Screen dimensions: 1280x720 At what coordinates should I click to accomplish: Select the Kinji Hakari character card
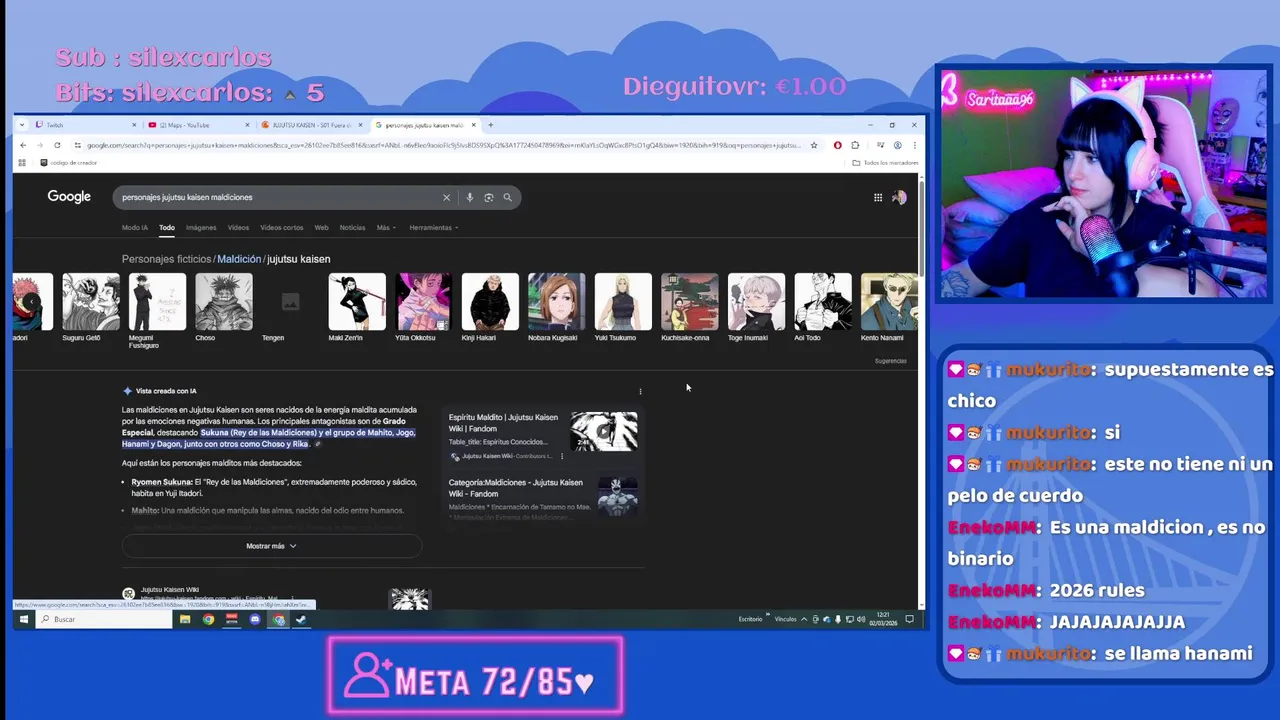[x=490, y=307]
